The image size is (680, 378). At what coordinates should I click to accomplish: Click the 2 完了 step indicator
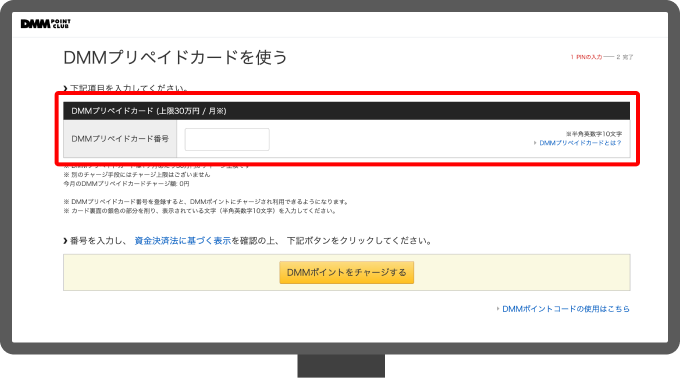click(x=625, y=57)
